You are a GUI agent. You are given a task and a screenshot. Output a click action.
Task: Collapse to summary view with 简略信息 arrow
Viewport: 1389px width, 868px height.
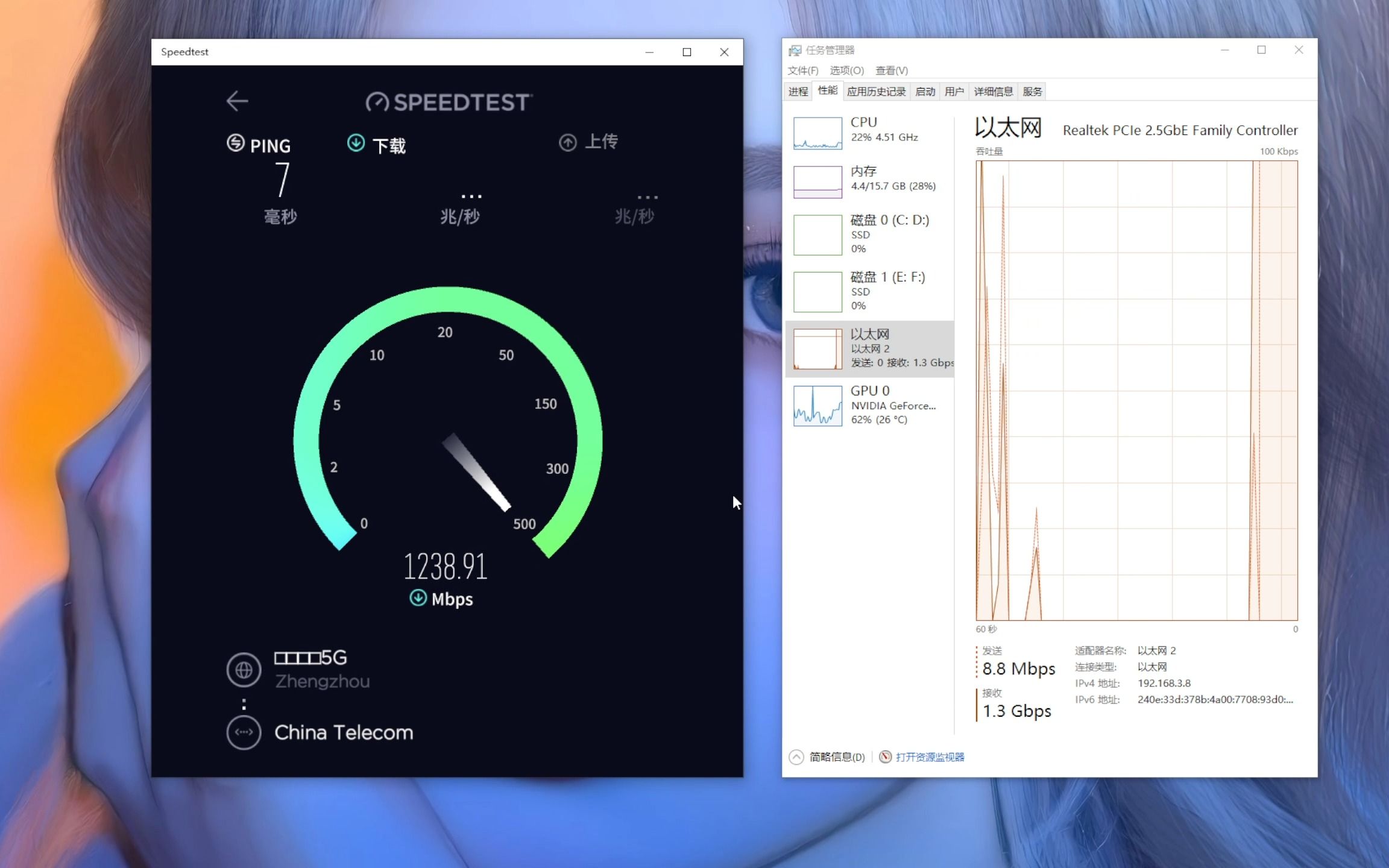[796, 757]
